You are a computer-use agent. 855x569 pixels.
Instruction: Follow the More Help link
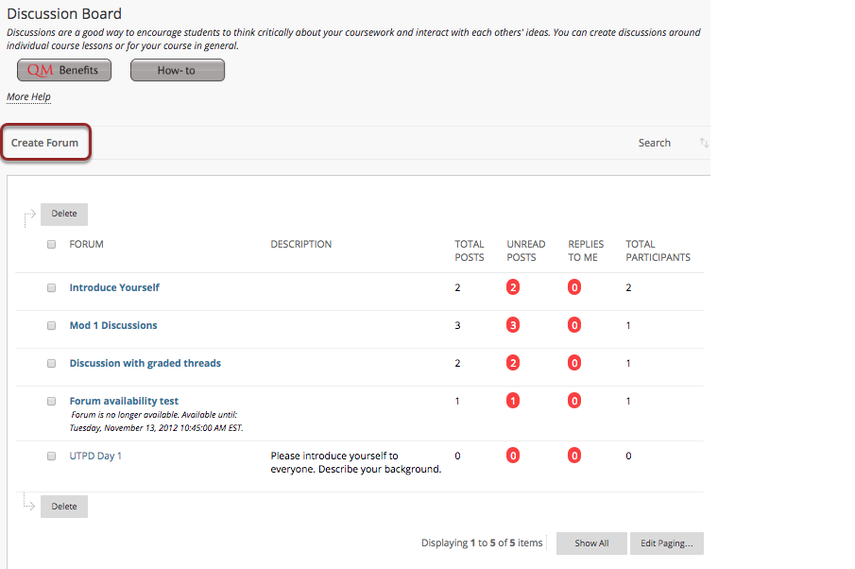tap(28, 97)
